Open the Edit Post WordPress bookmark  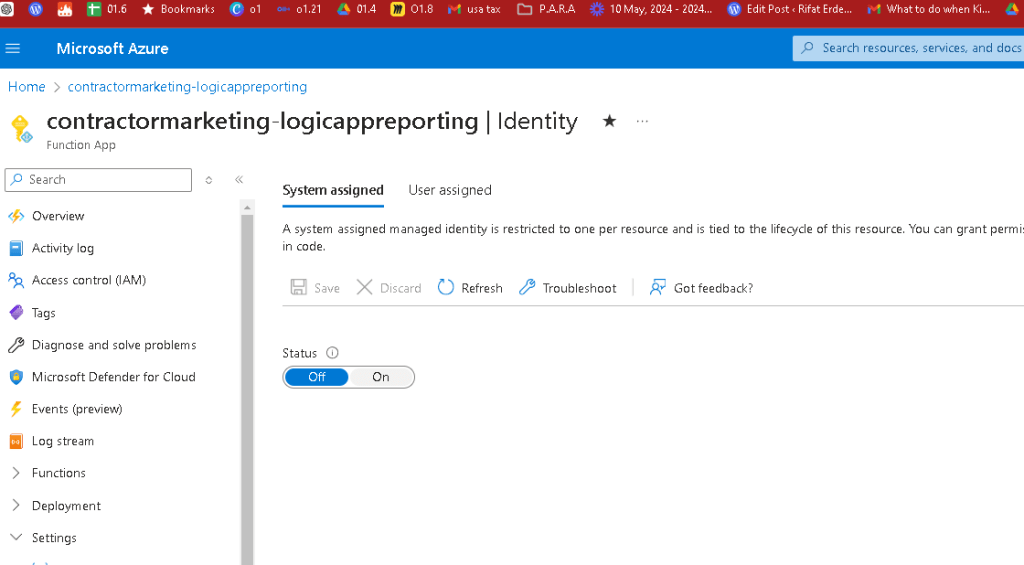point(790,9)
